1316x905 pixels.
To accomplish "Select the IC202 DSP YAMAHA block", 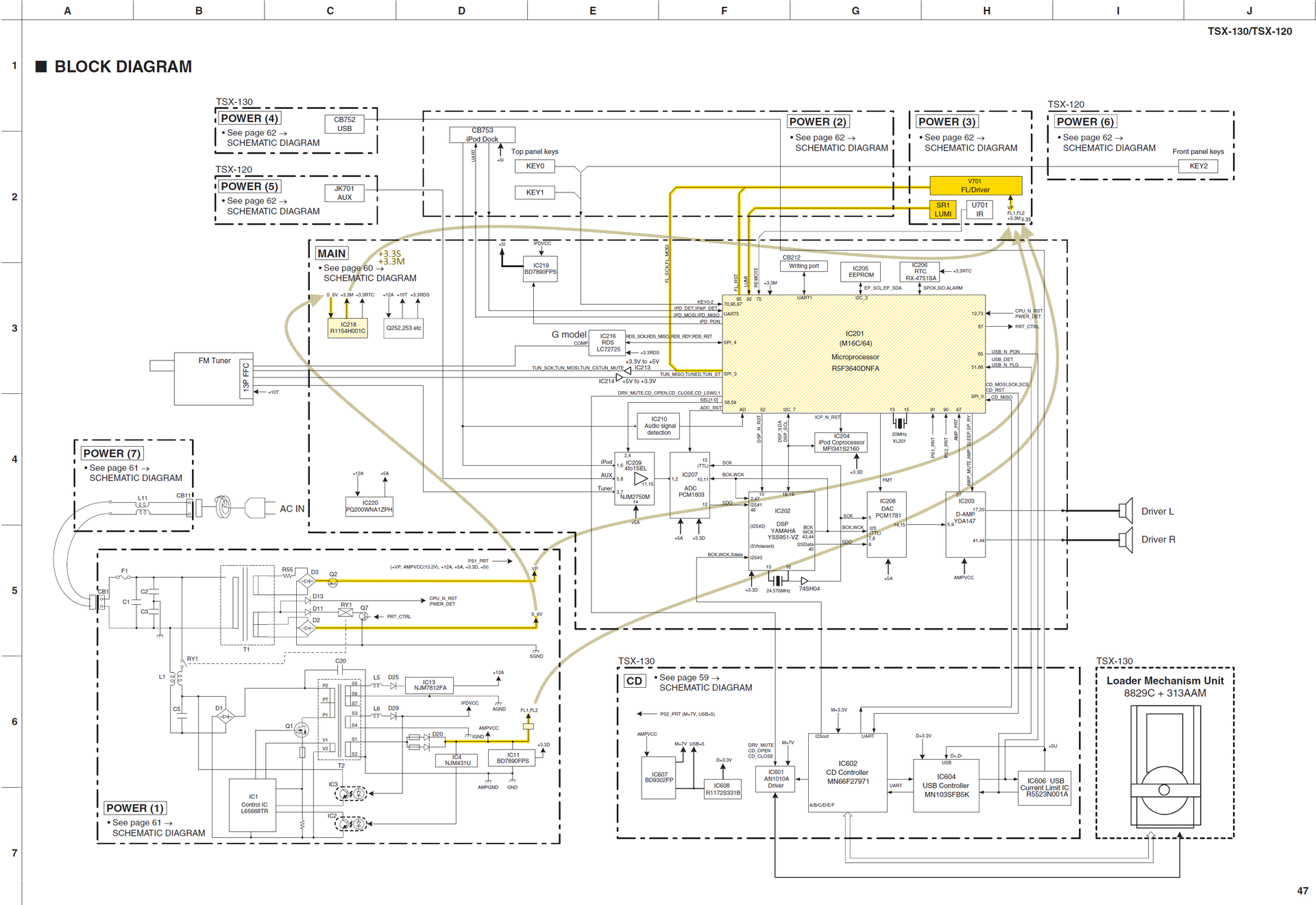I will 782,531.
